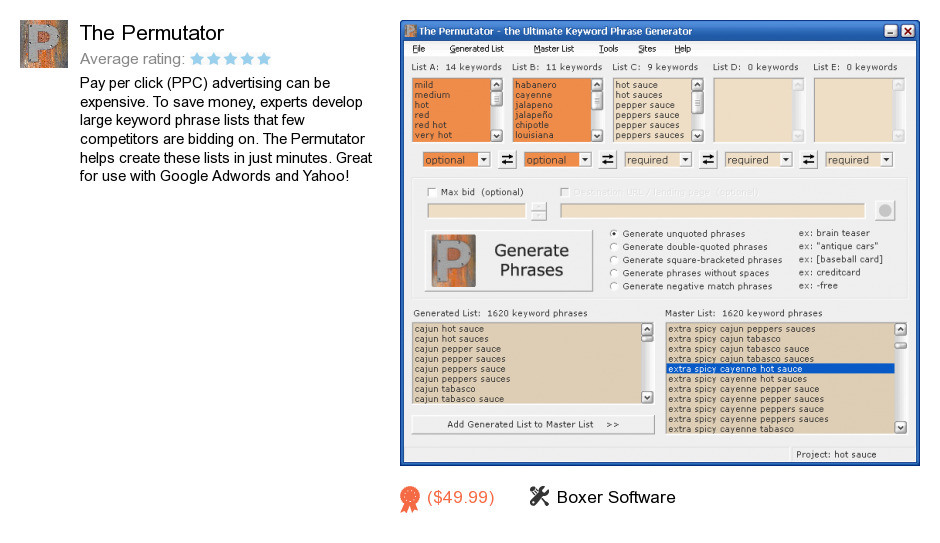Click first star of average rating
This screenshot has width=940, height=543.
[x=197, y=59]
